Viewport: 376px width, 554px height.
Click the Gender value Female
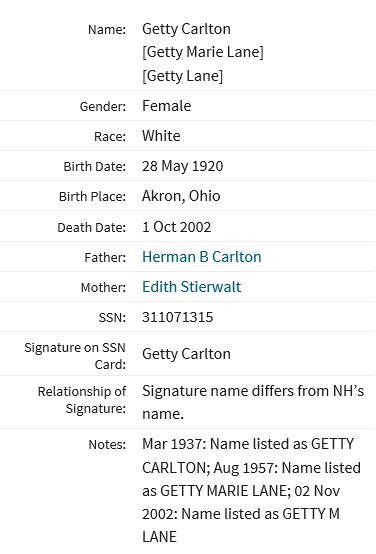point(166,106)
